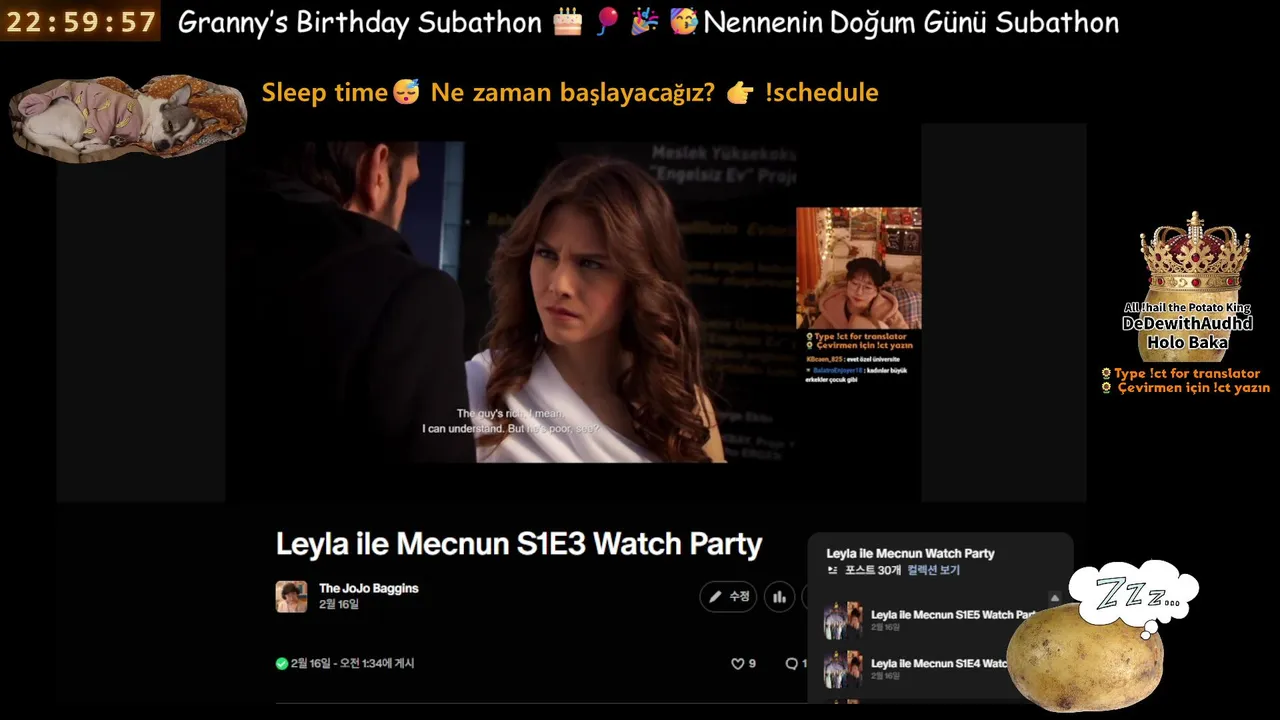Open Leyla ile Mecnun S1E5 Watch Party post
This screenshot has height=720, width=1280.
952,615
